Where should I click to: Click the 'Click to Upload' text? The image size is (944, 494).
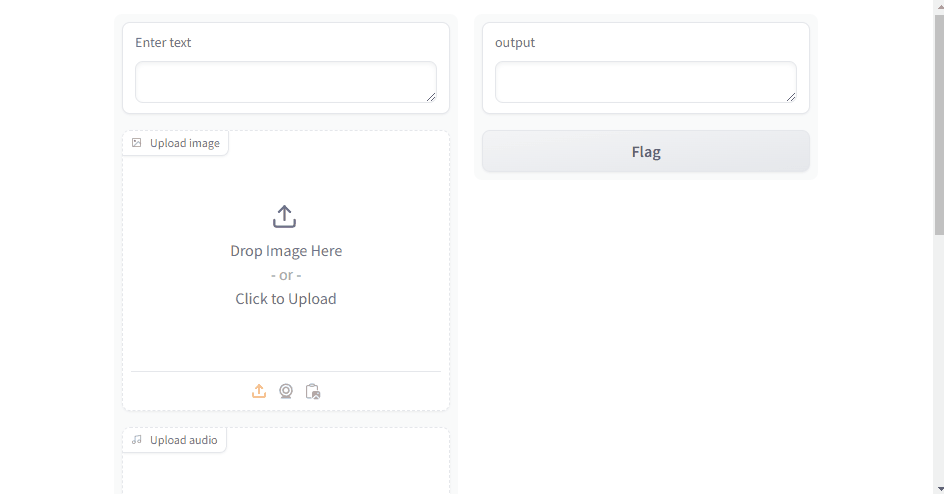(x=286, y=299)
